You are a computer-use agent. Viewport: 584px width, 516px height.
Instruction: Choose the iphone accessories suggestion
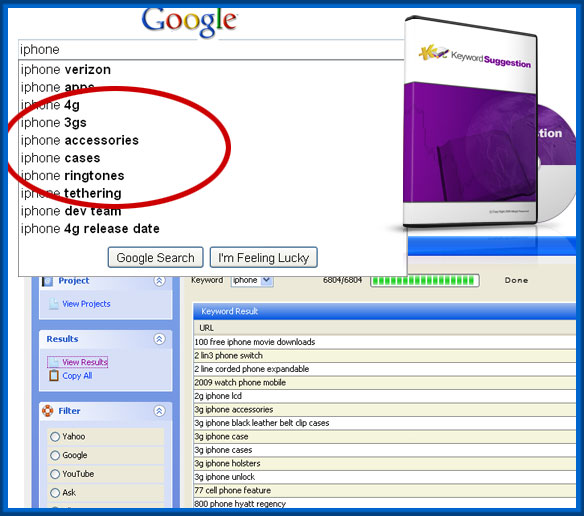pyautogui.click(x=80, y=140)
